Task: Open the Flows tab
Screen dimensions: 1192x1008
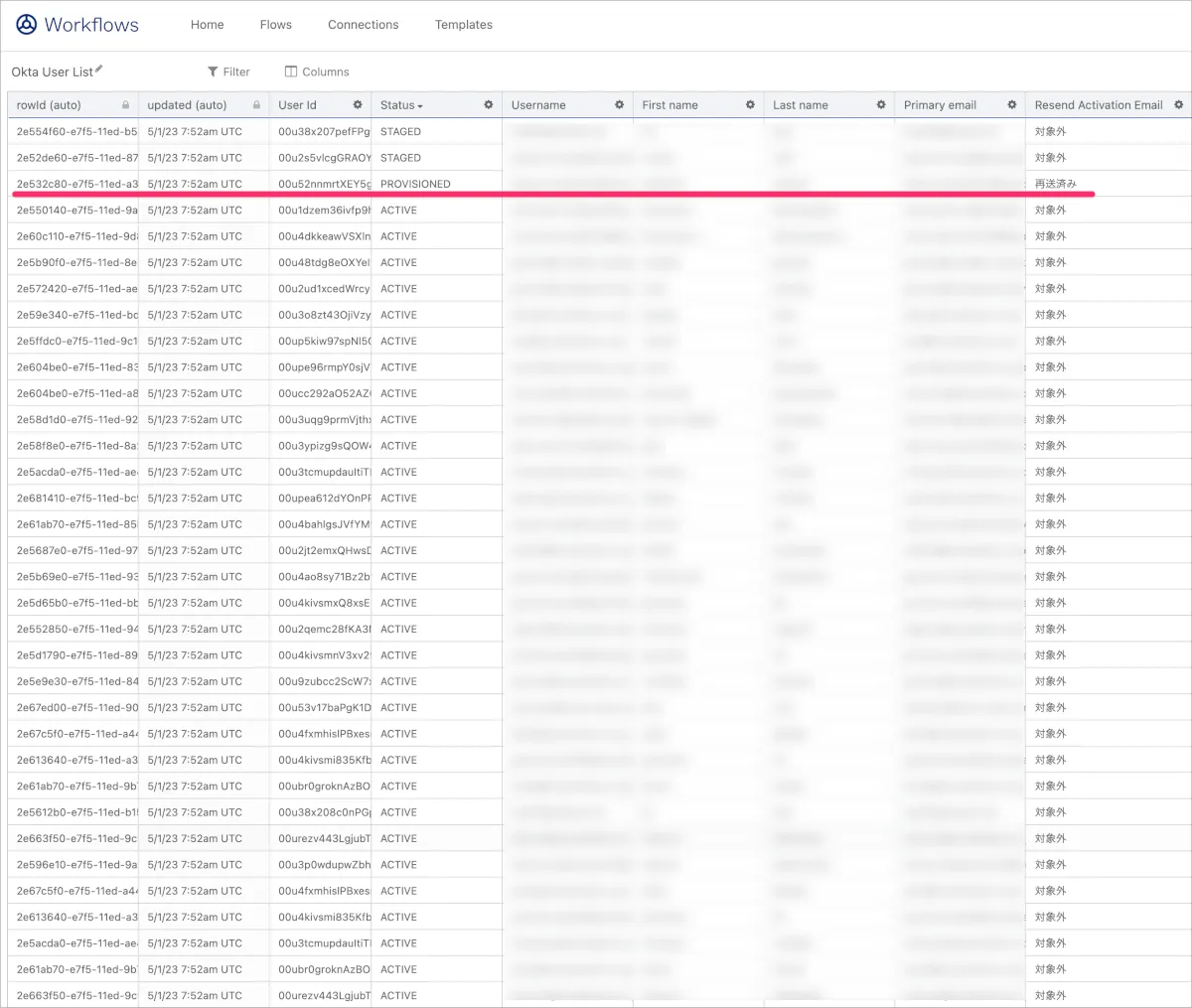Action: tap(276, 25)
